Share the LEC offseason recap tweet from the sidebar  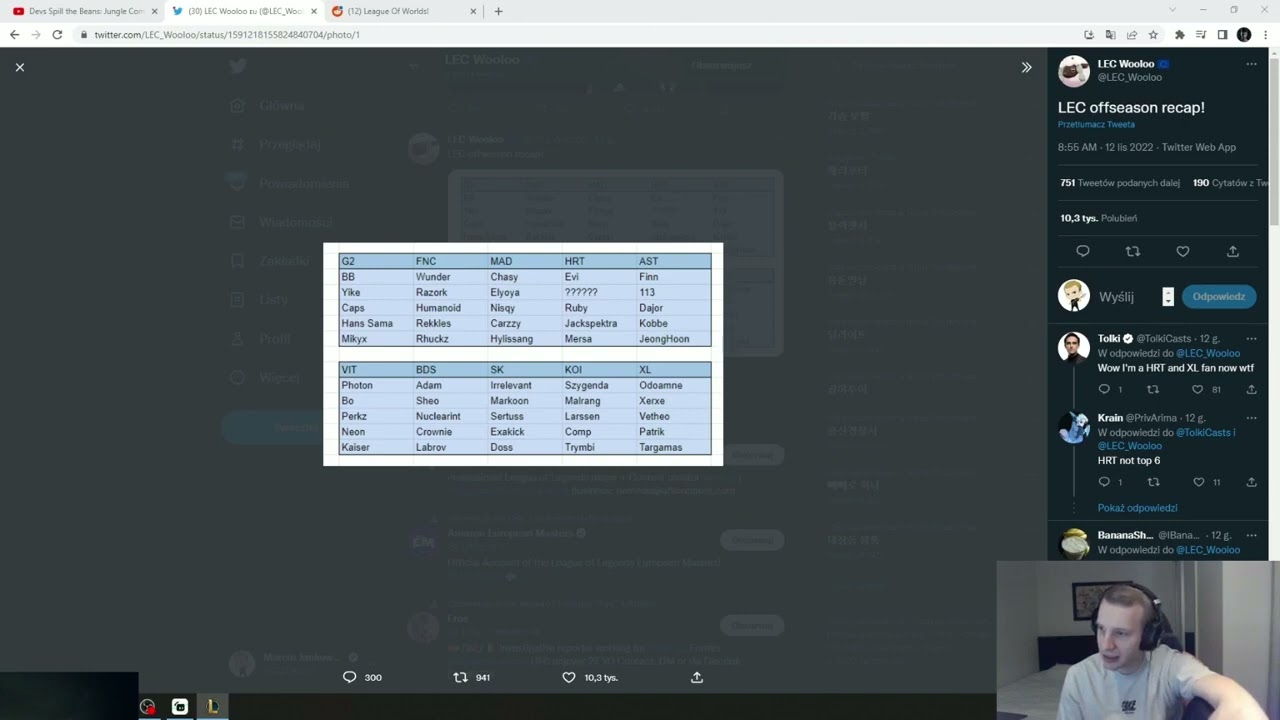[1233, 251]
